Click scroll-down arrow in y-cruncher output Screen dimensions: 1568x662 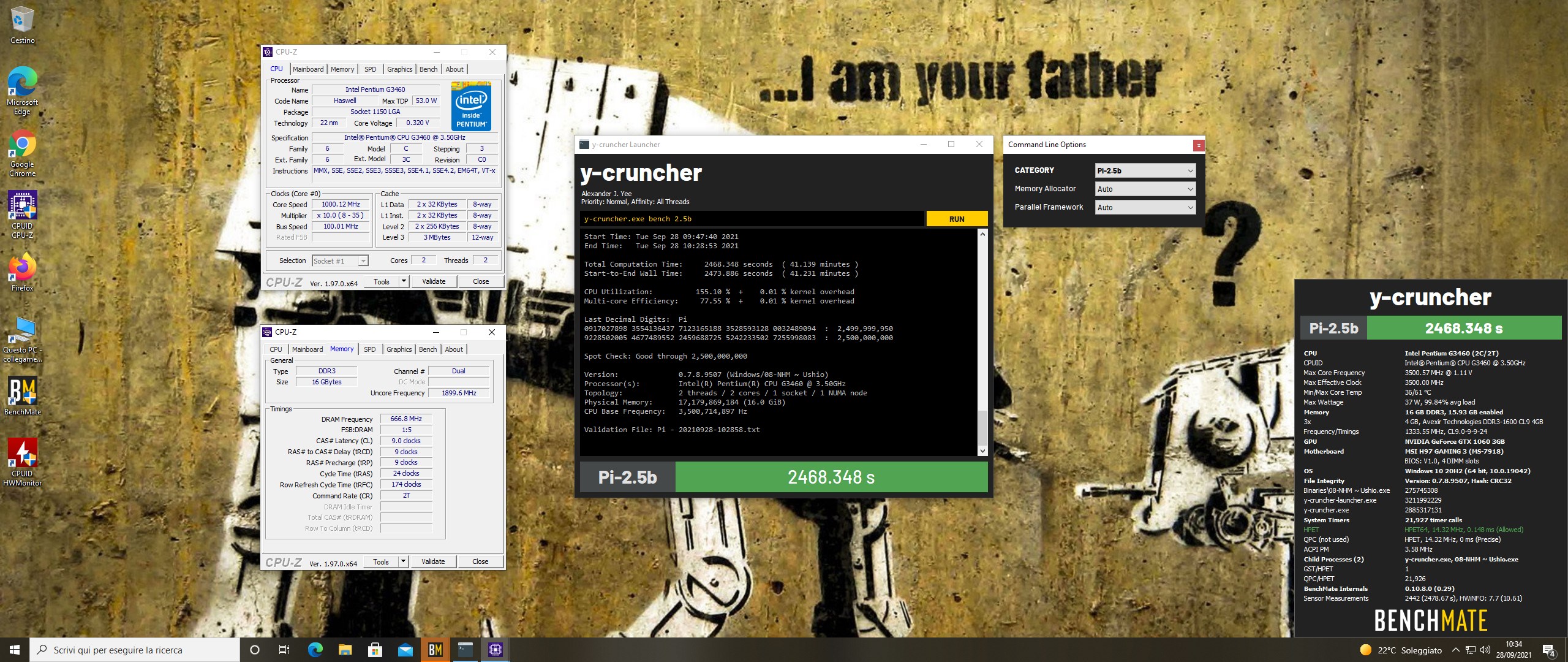[982, 451]
